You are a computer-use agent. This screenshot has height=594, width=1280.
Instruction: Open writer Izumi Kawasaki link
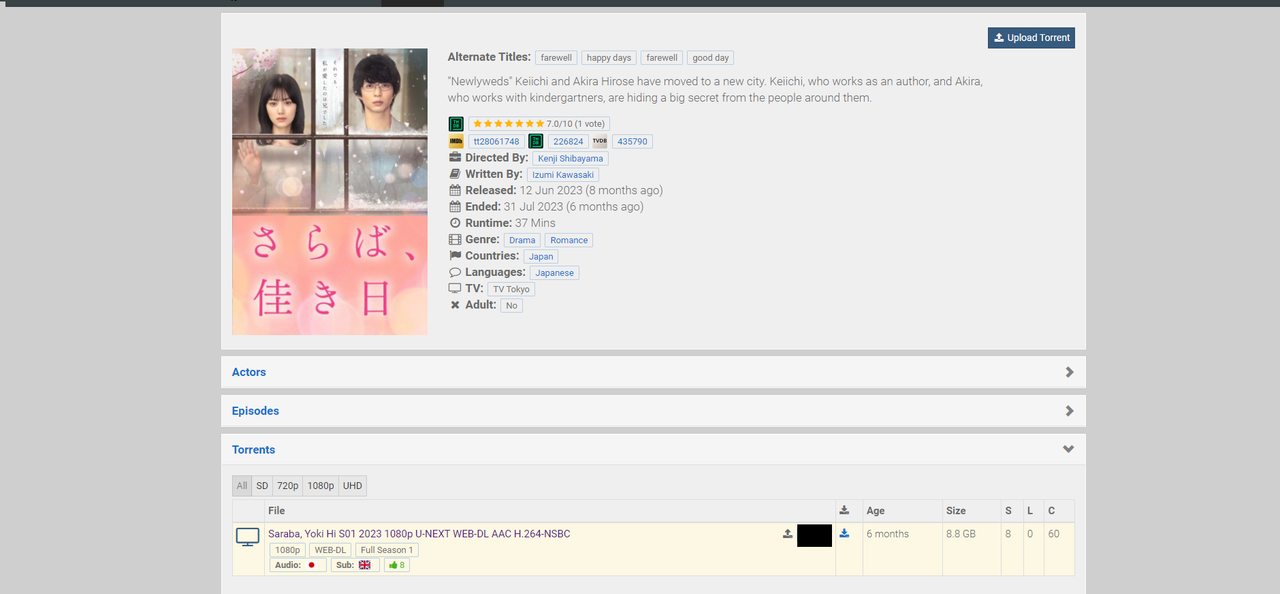click(563, 175)
